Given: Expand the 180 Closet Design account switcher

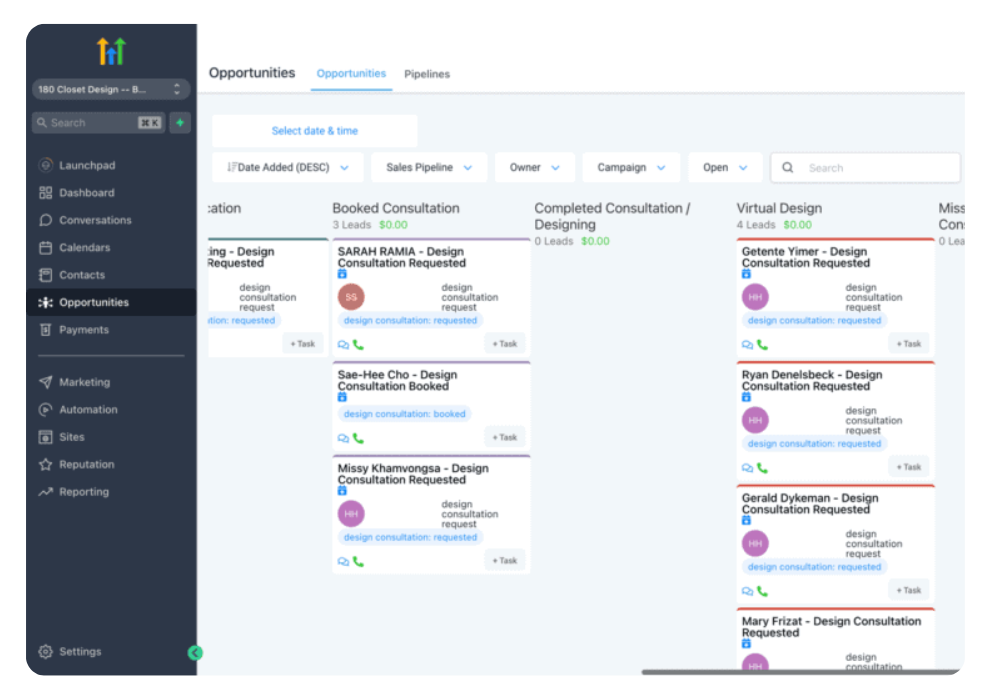Looking at the screenshot, I should click(110, 90).
